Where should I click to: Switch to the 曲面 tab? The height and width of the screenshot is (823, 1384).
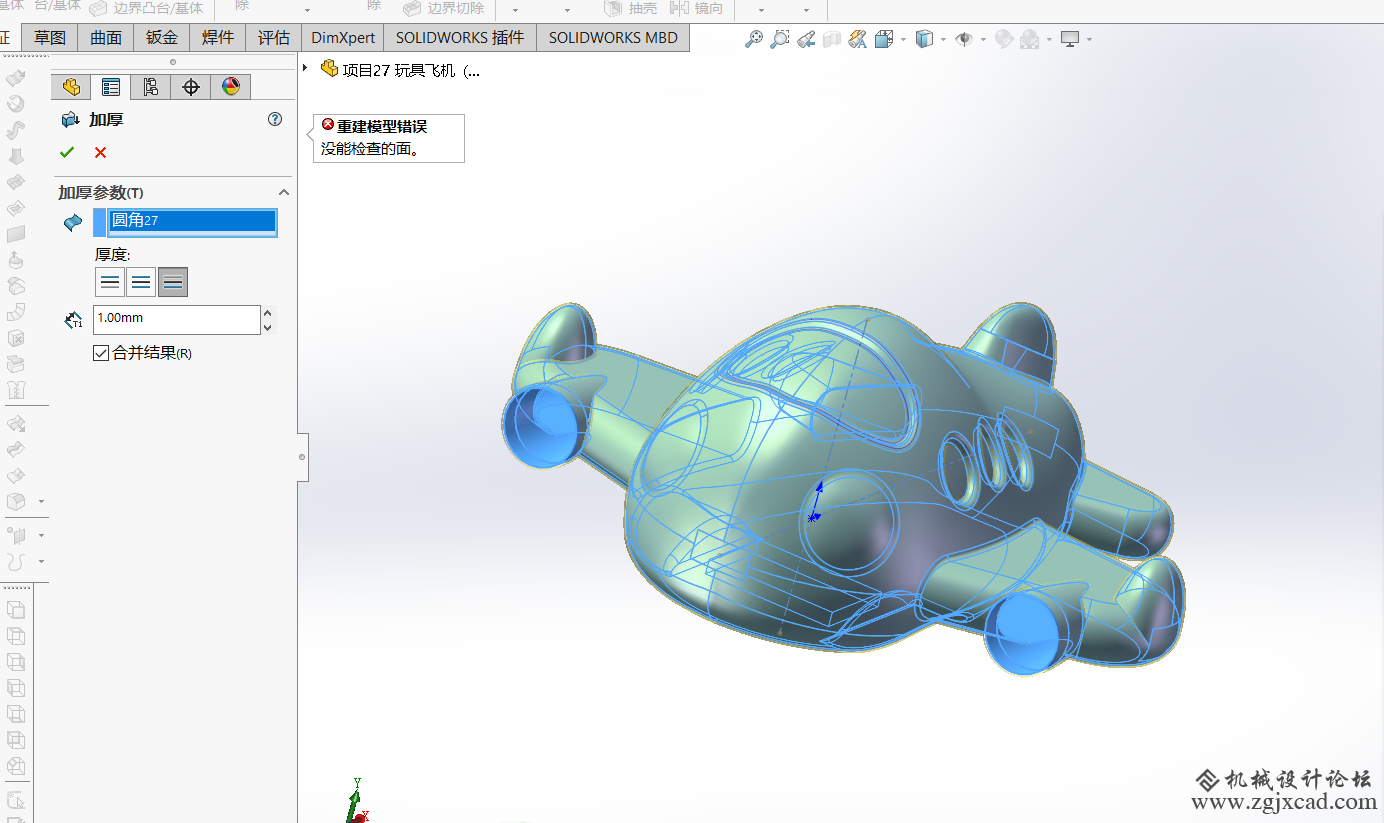pyautogui.click(x=106, y=38)
